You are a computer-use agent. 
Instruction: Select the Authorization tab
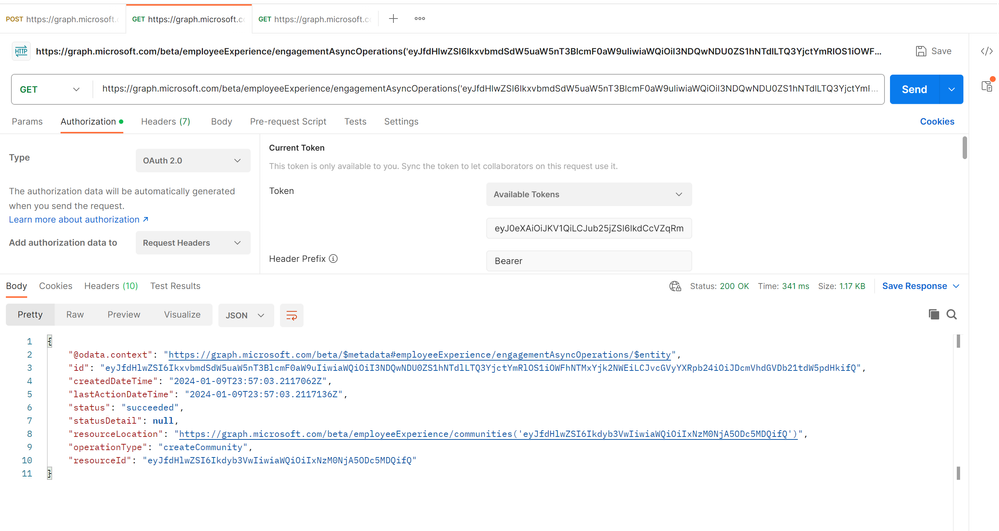click(x=92, y=122)
